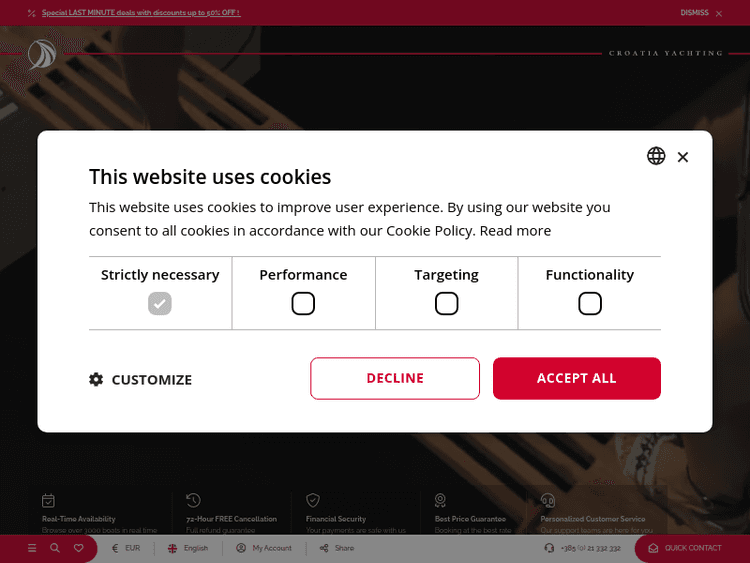This screenshot has width=750, height=563.
Task: Open the English language selector
Action: (x=188, y=548)
